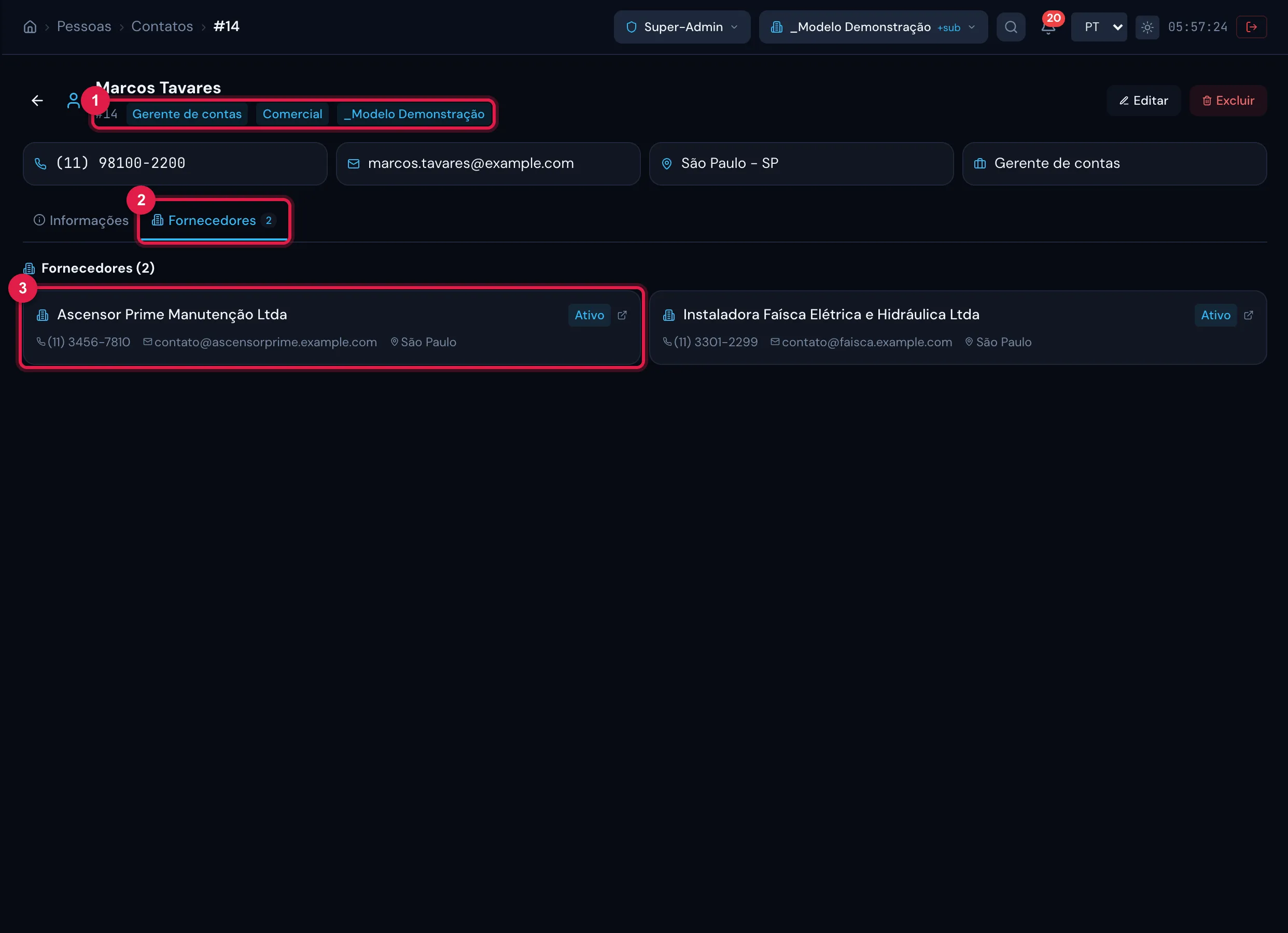The height and width of the screenshot is (933, 1288).
Task: Switch to the Informações tab
Action: [x=81, y=220]
